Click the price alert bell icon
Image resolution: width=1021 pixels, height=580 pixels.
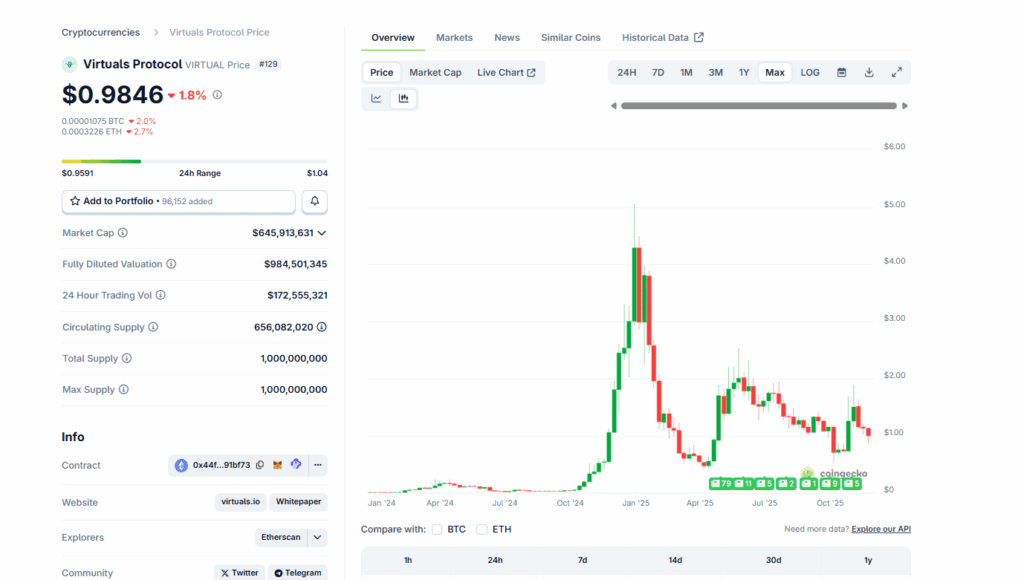(x=314, y=201)
